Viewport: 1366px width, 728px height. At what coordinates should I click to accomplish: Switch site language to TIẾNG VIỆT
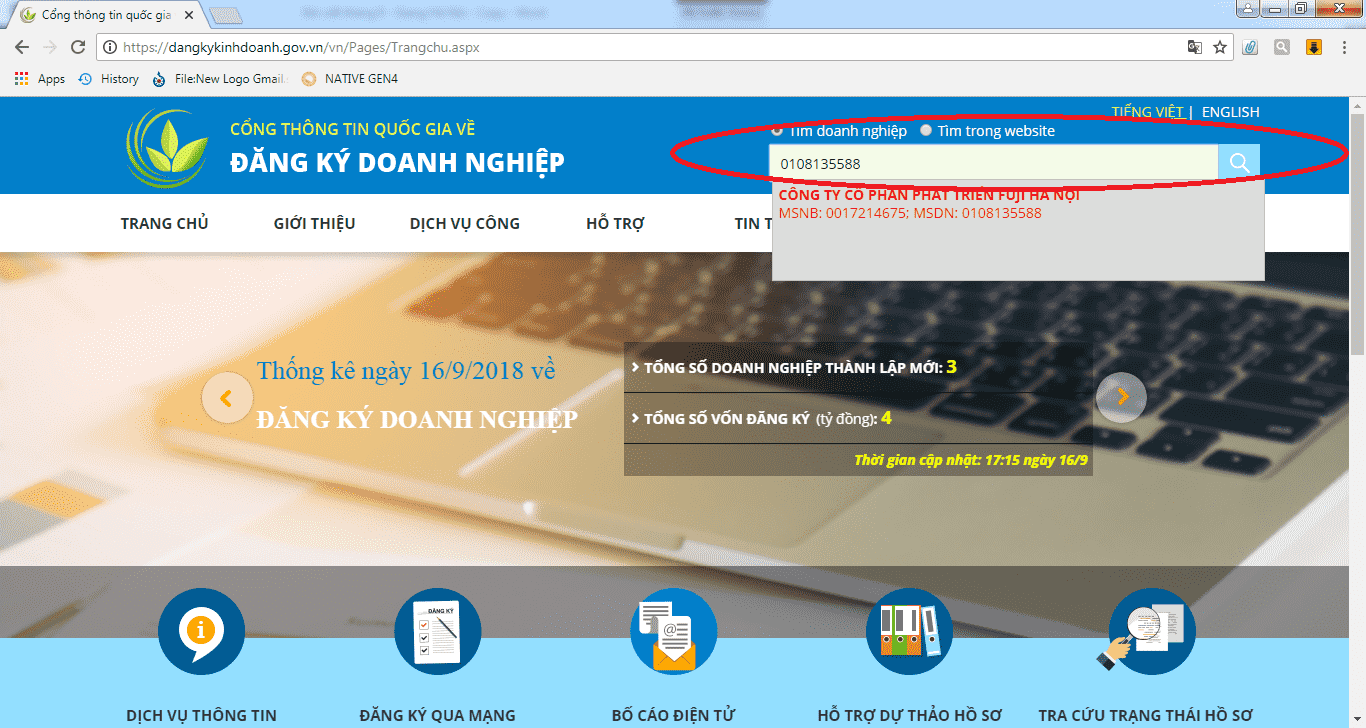(x=1147, y=112)
